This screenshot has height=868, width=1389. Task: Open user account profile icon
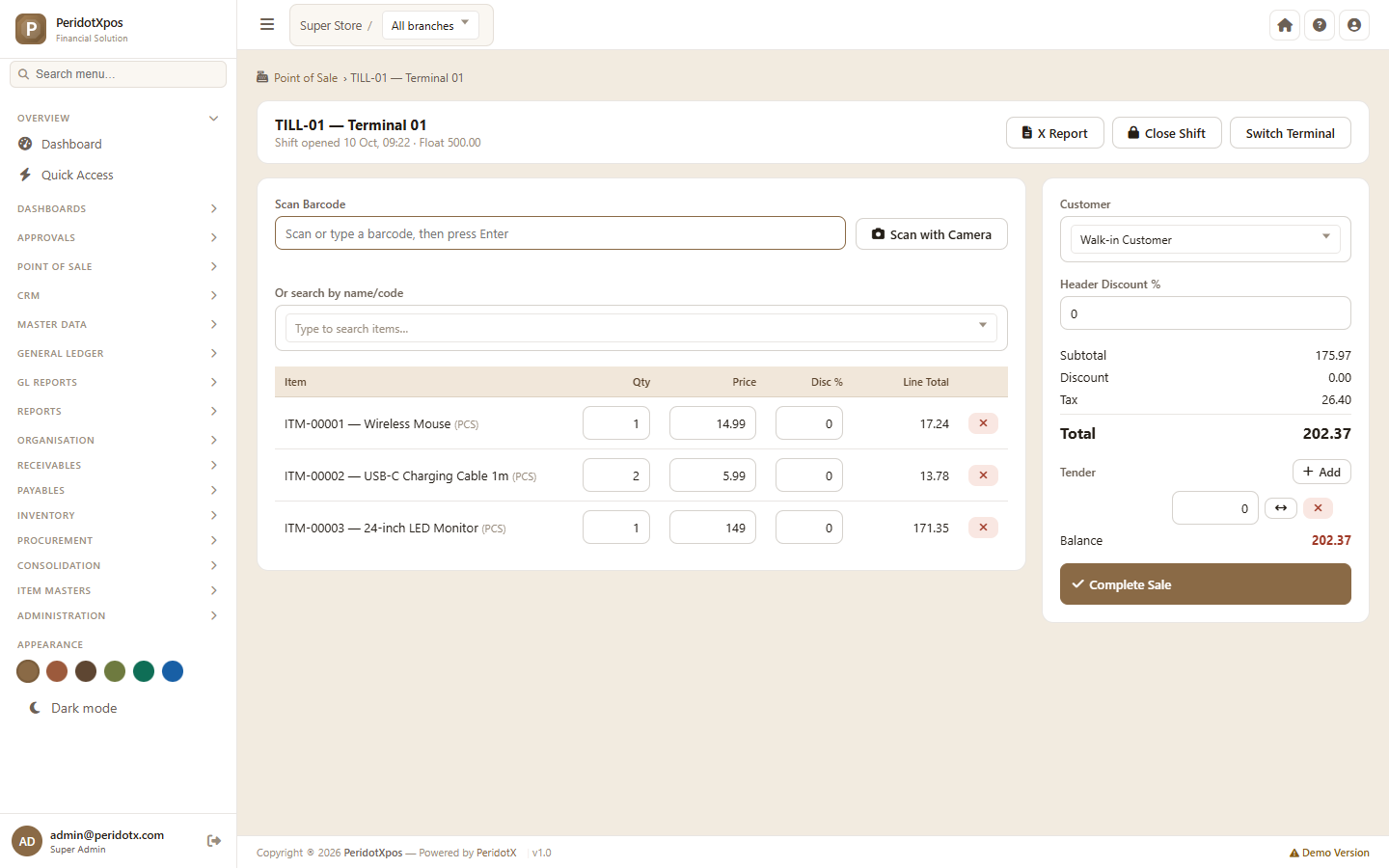click(1354, 25)
